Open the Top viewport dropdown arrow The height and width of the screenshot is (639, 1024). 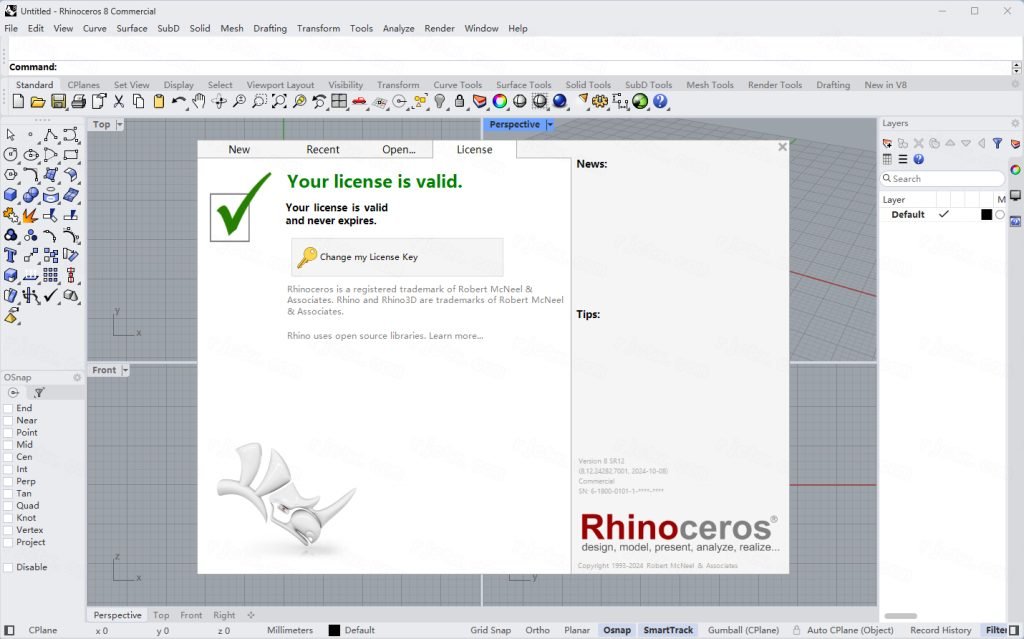(120, 124)
